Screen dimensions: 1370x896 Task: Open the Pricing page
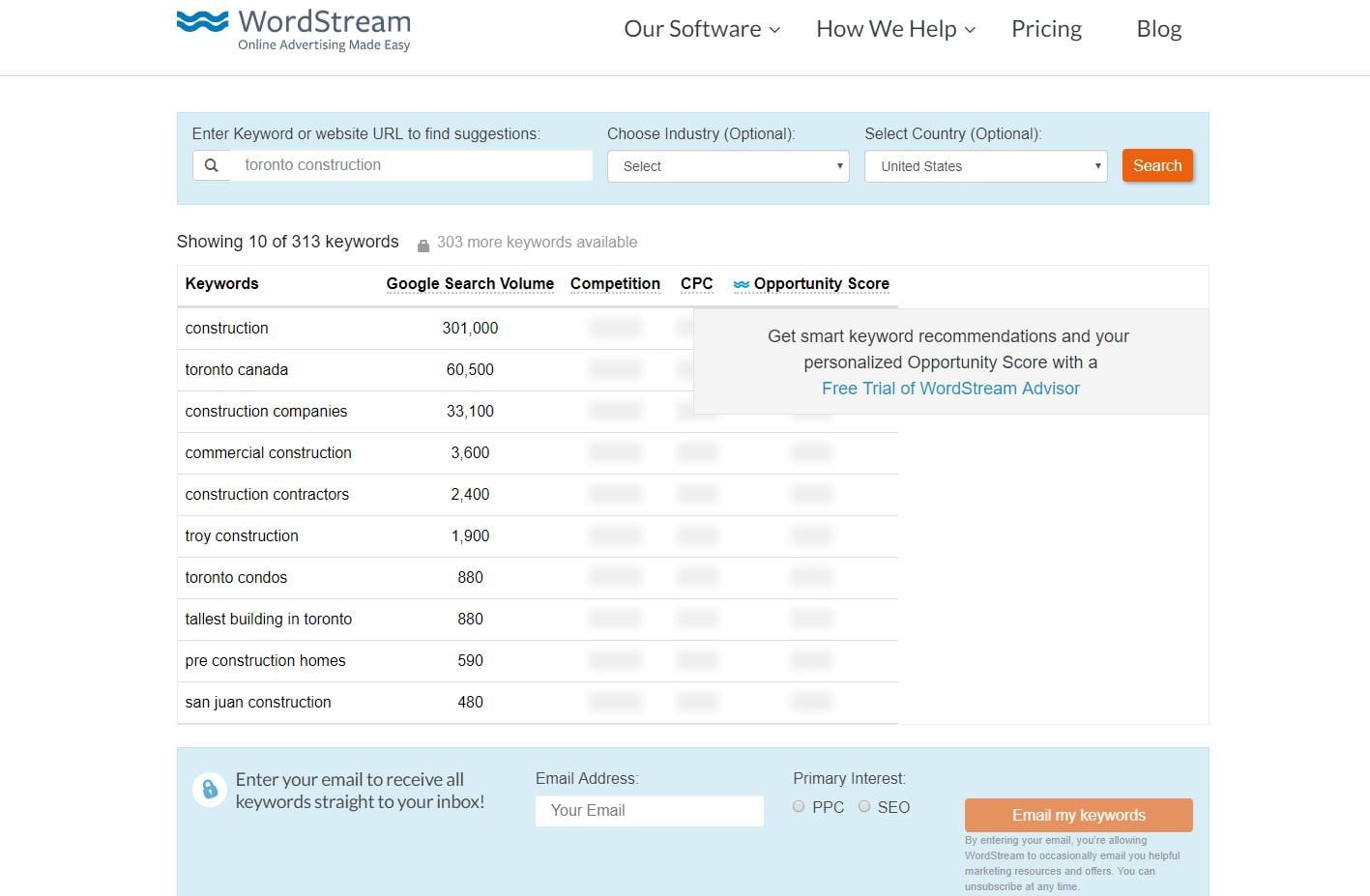(x=1046, y=29)
